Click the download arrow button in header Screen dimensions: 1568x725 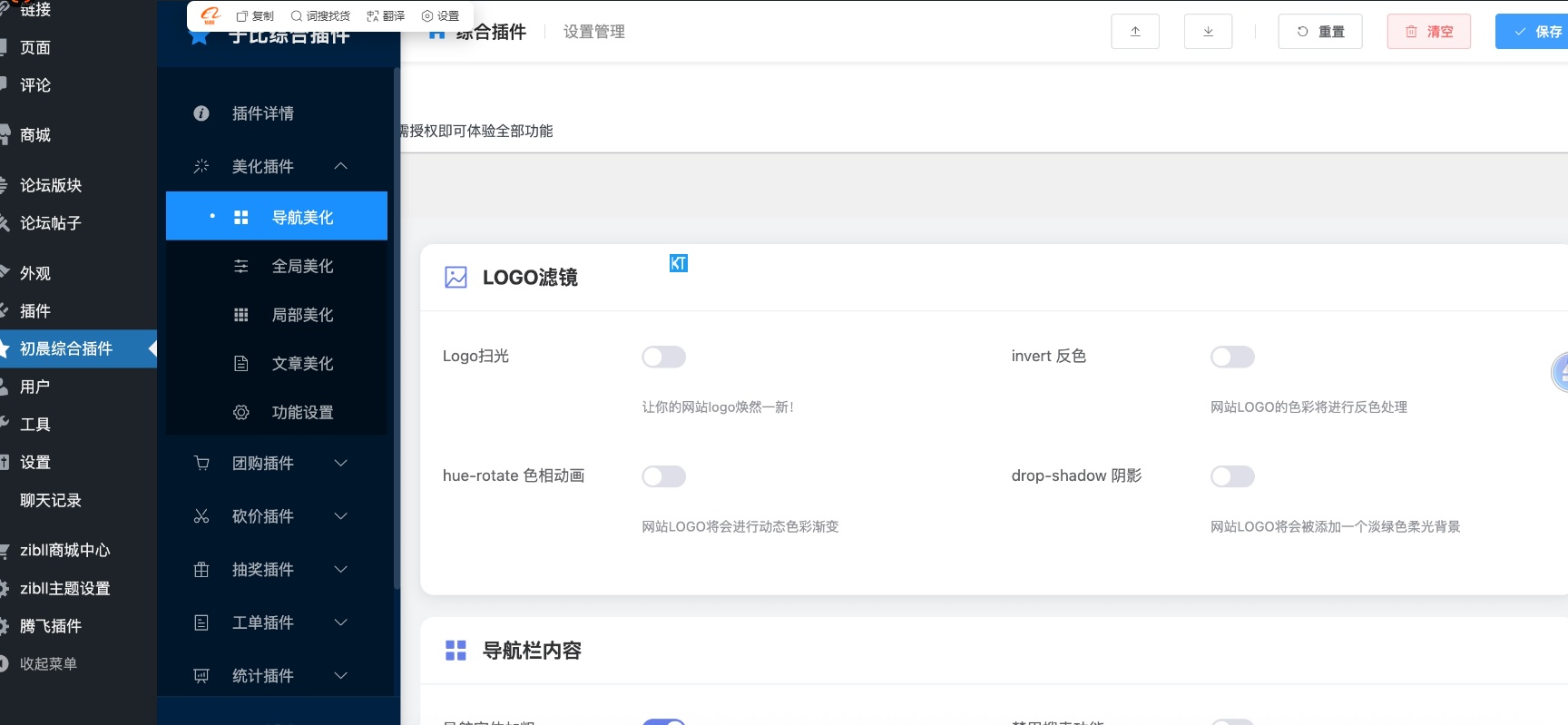coord(1208,32)
